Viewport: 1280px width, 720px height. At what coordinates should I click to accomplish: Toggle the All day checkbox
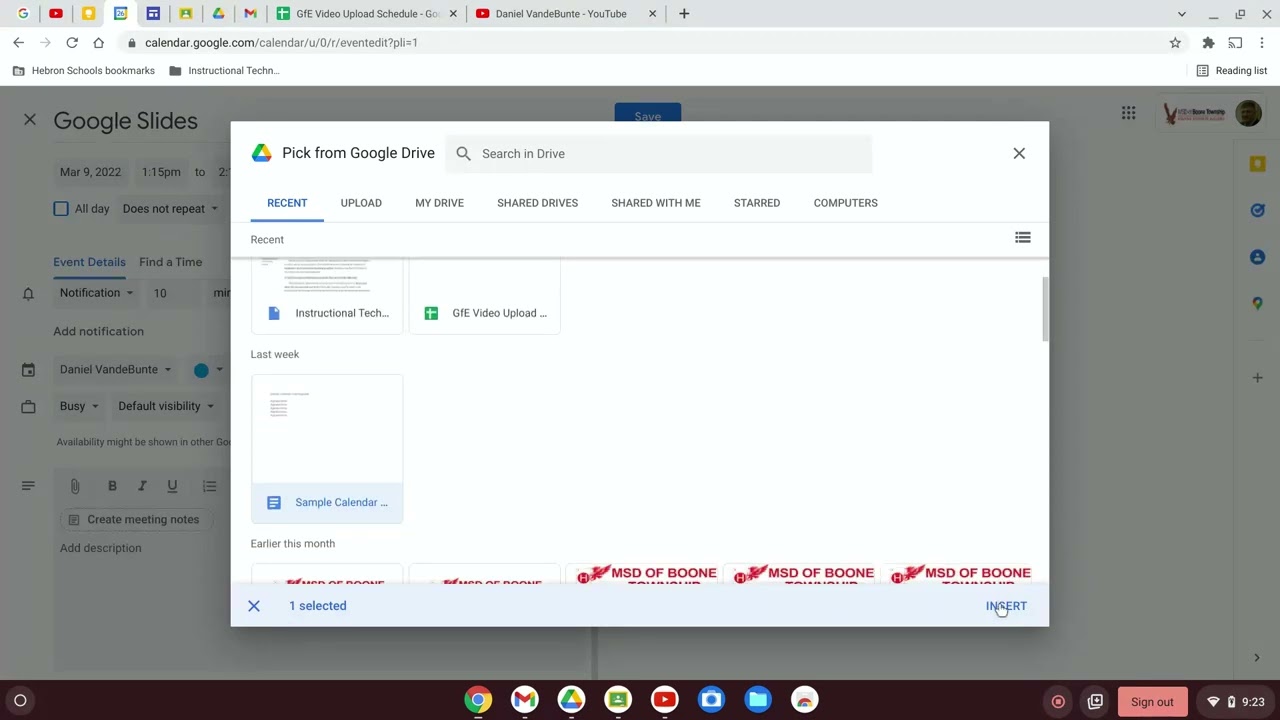(x=61, y=209)
